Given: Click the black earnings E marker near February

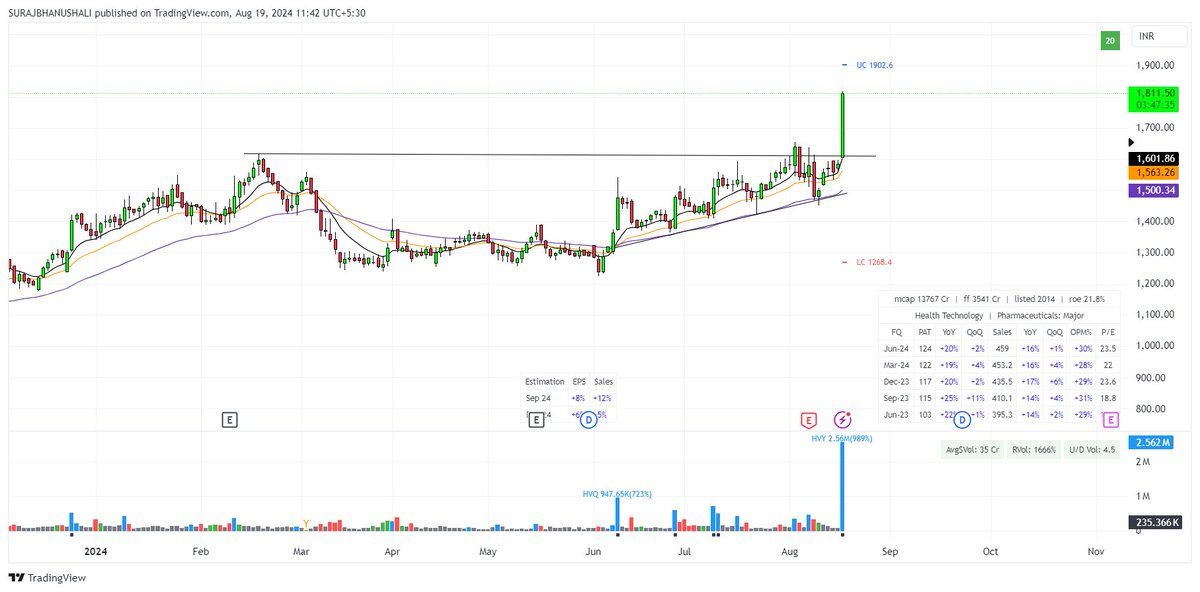Looking at the screenshot, I should click(230, 420).
